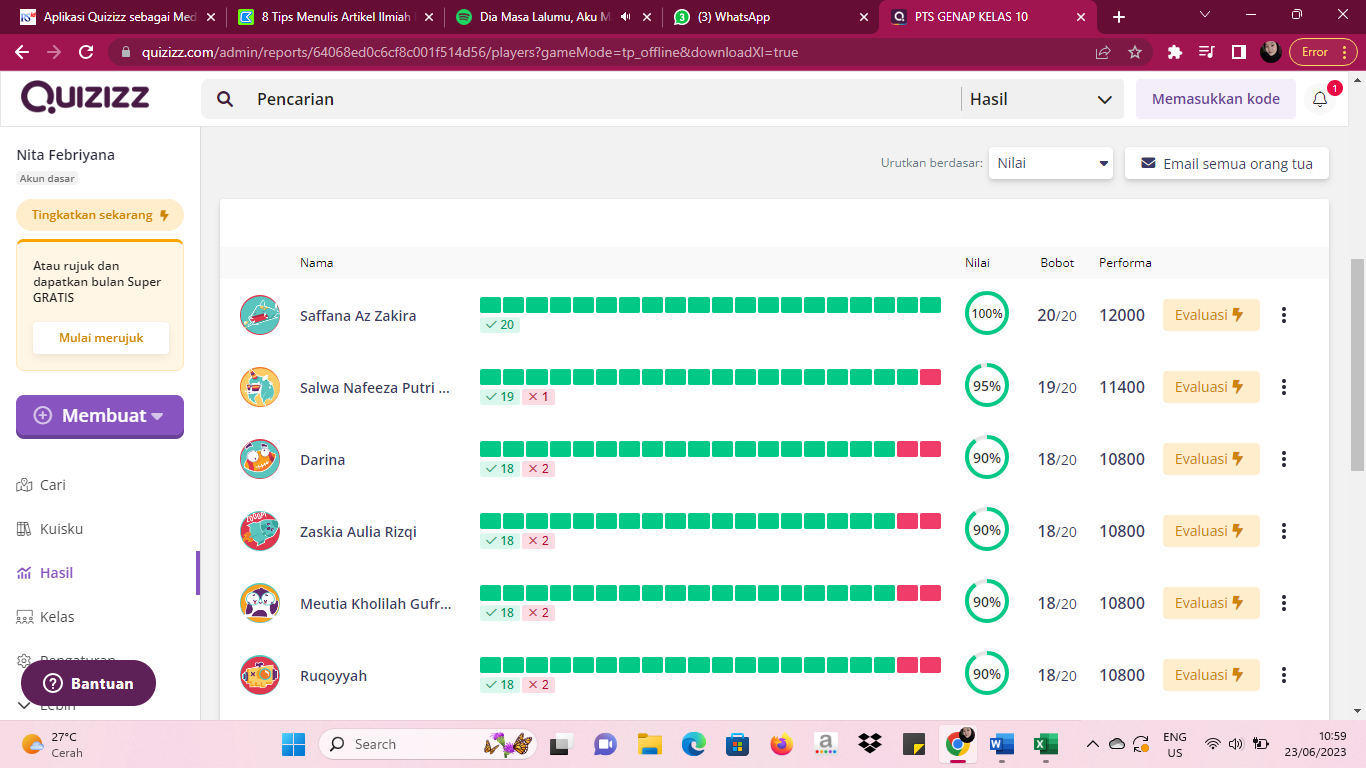
Task: Mute the Spotify tab audio icon
Action: (x=626, y=17)
